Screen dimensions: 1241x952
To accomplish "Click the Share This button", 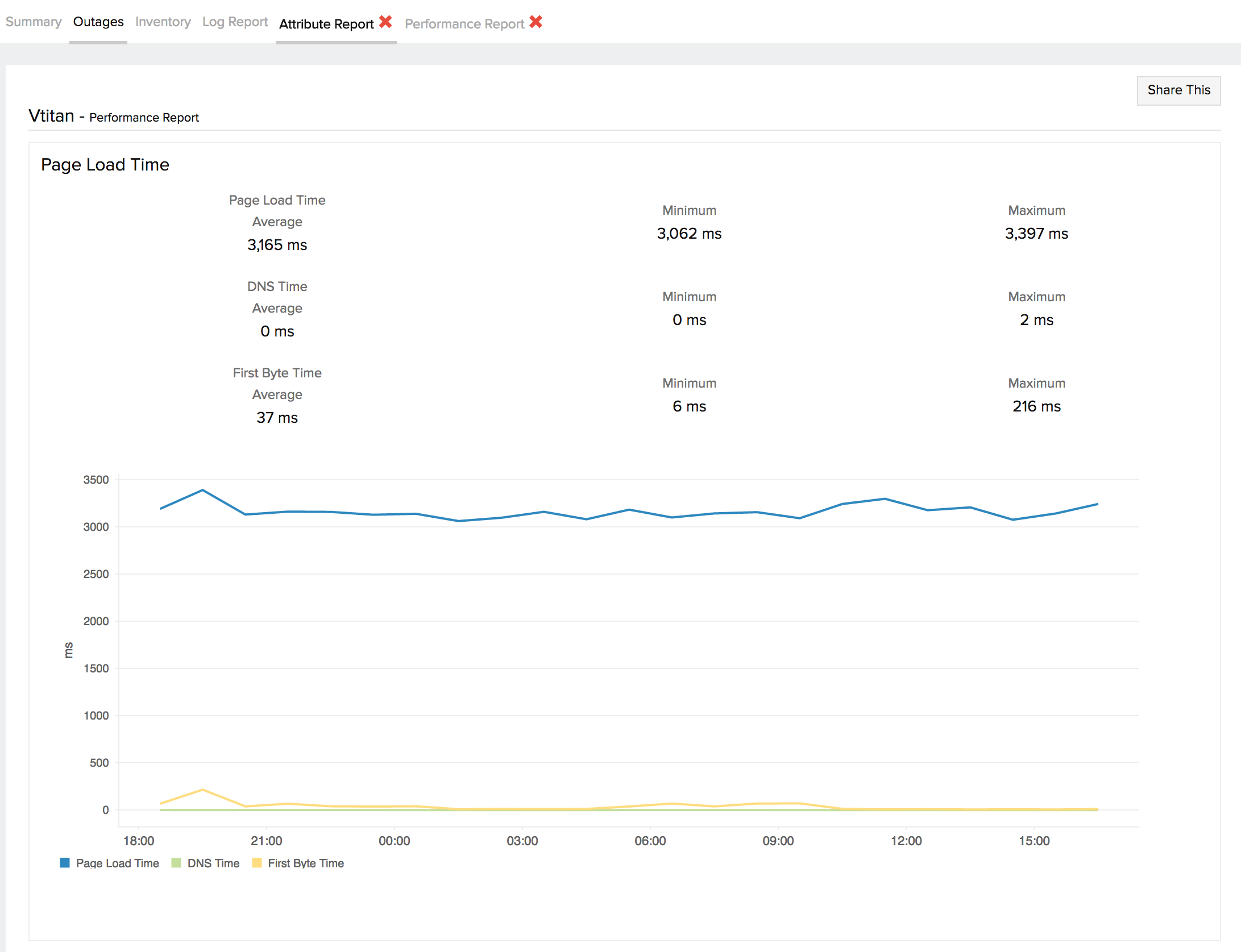I will tap(1178, 90).
